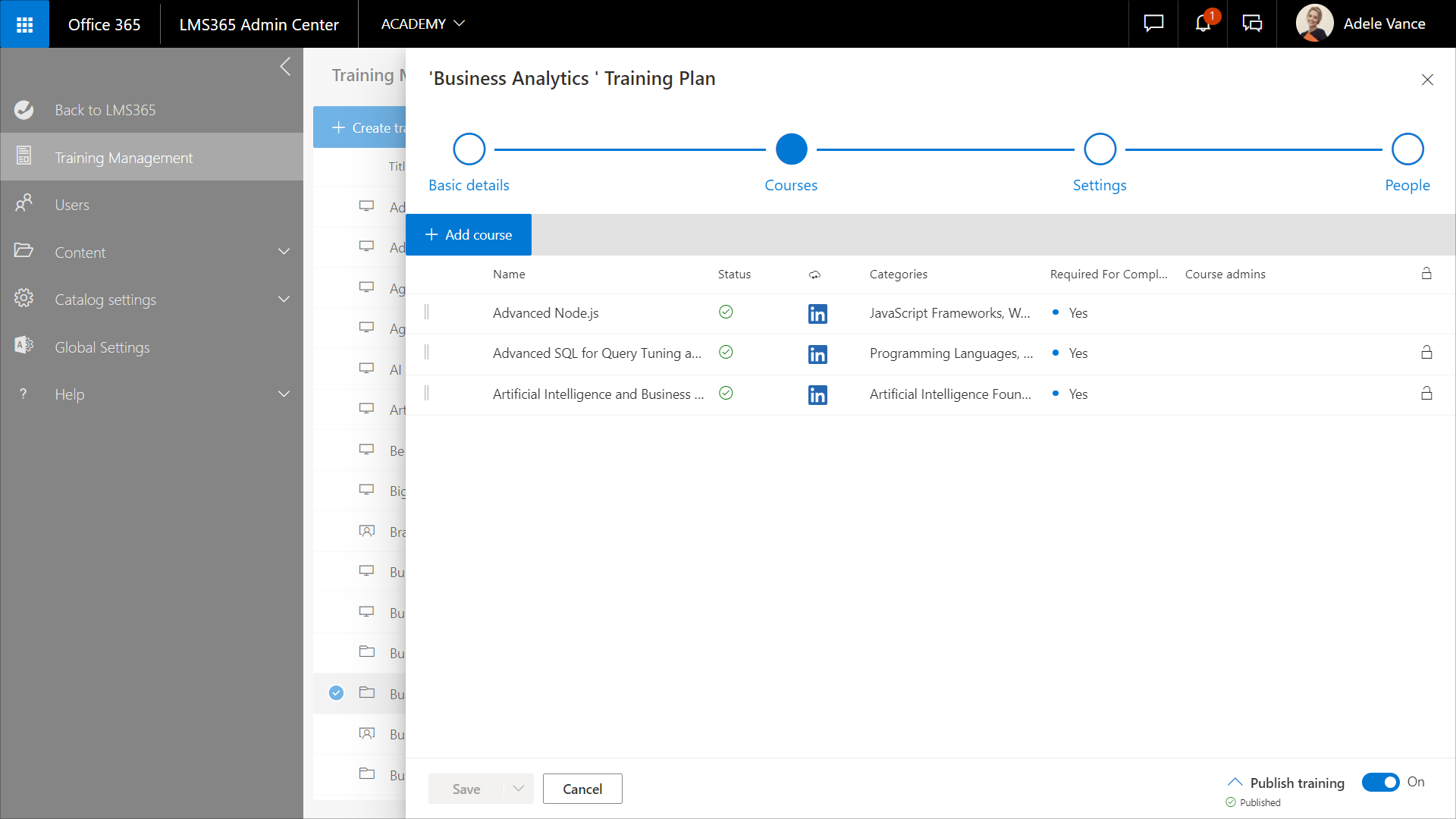
Task: Click the Add course button
Action: 469,234
